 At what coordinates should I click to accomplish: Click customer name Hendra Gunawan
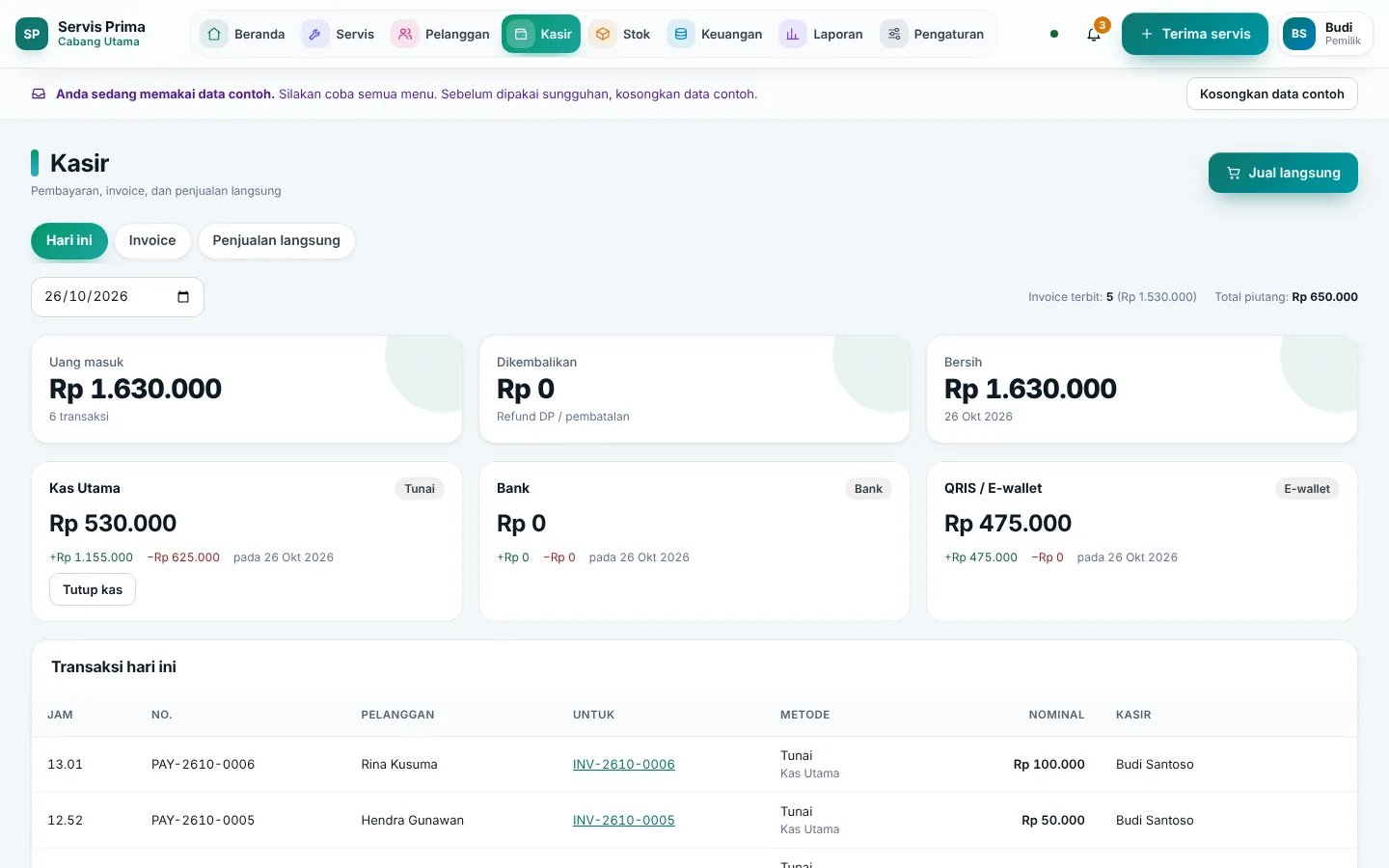tap(413, 821)
